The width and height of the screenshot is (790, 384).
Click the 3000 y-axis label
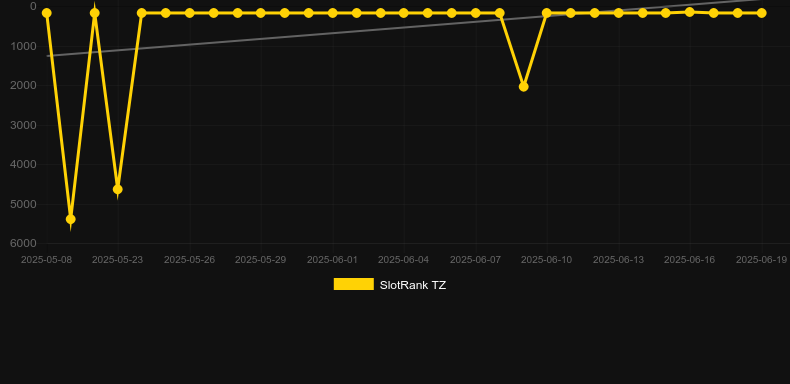pos(24,125)
